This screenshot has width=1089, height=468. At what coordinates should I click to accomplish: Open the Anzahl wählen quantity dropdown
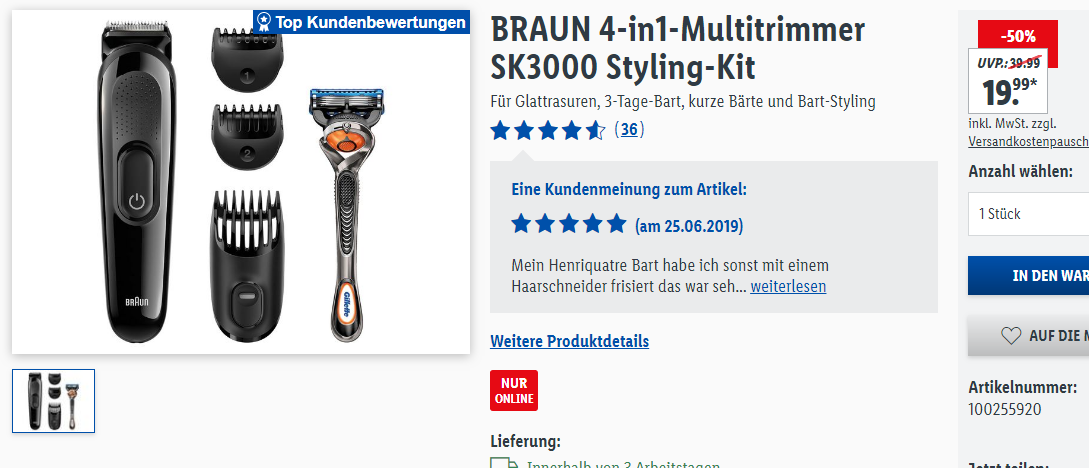click(x=1029, y=214)
